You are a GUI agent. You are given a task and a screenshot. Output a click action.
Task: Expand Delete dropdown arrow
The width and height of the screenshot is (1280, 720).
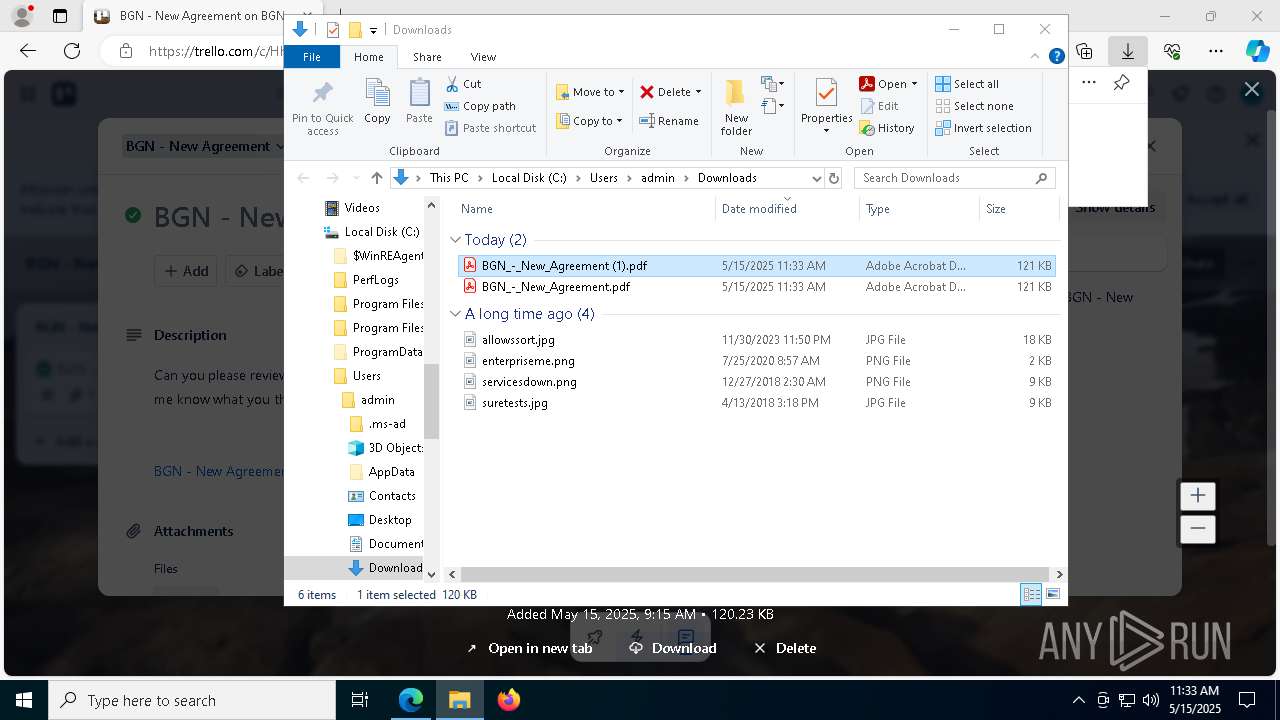pos(698,92)
